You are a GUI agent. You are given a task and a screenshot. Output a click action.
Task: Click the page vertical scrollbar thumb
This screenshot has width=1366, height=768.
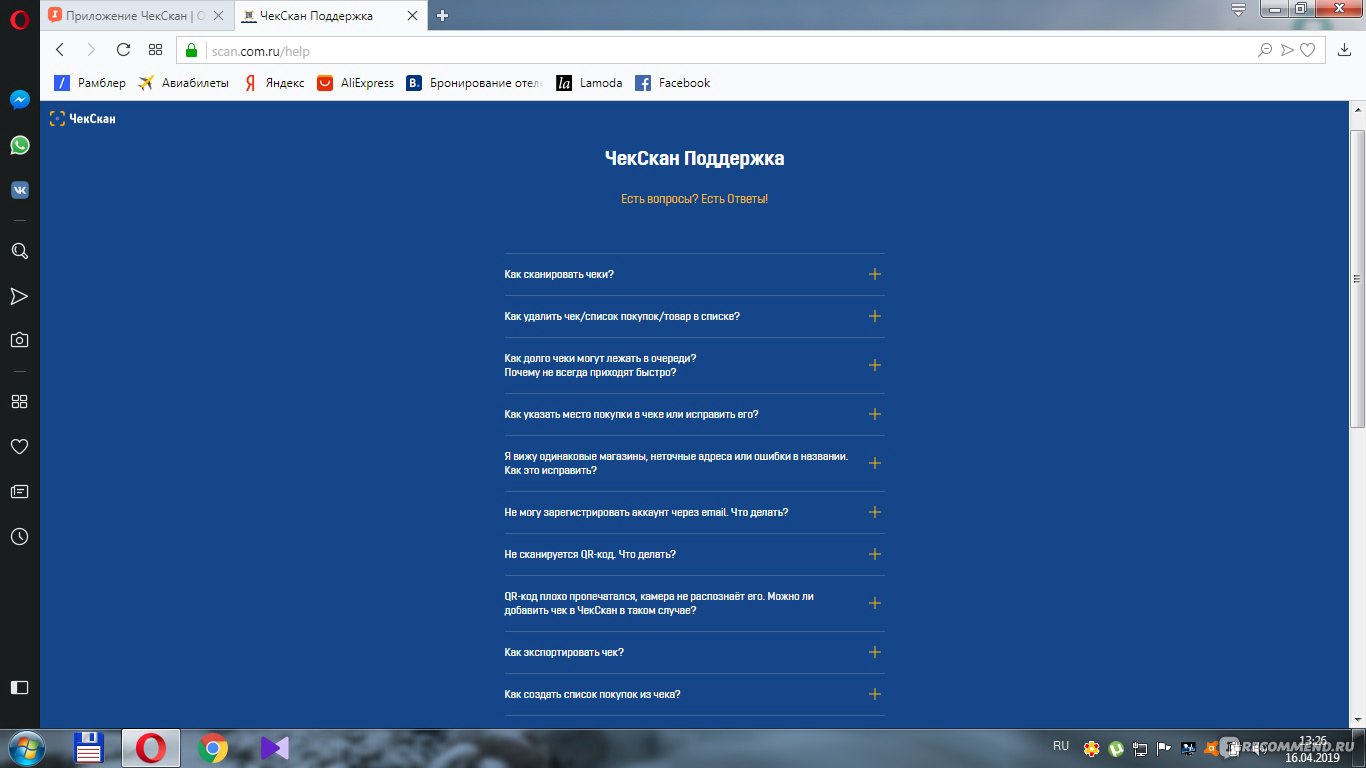tap(1357, 279)
